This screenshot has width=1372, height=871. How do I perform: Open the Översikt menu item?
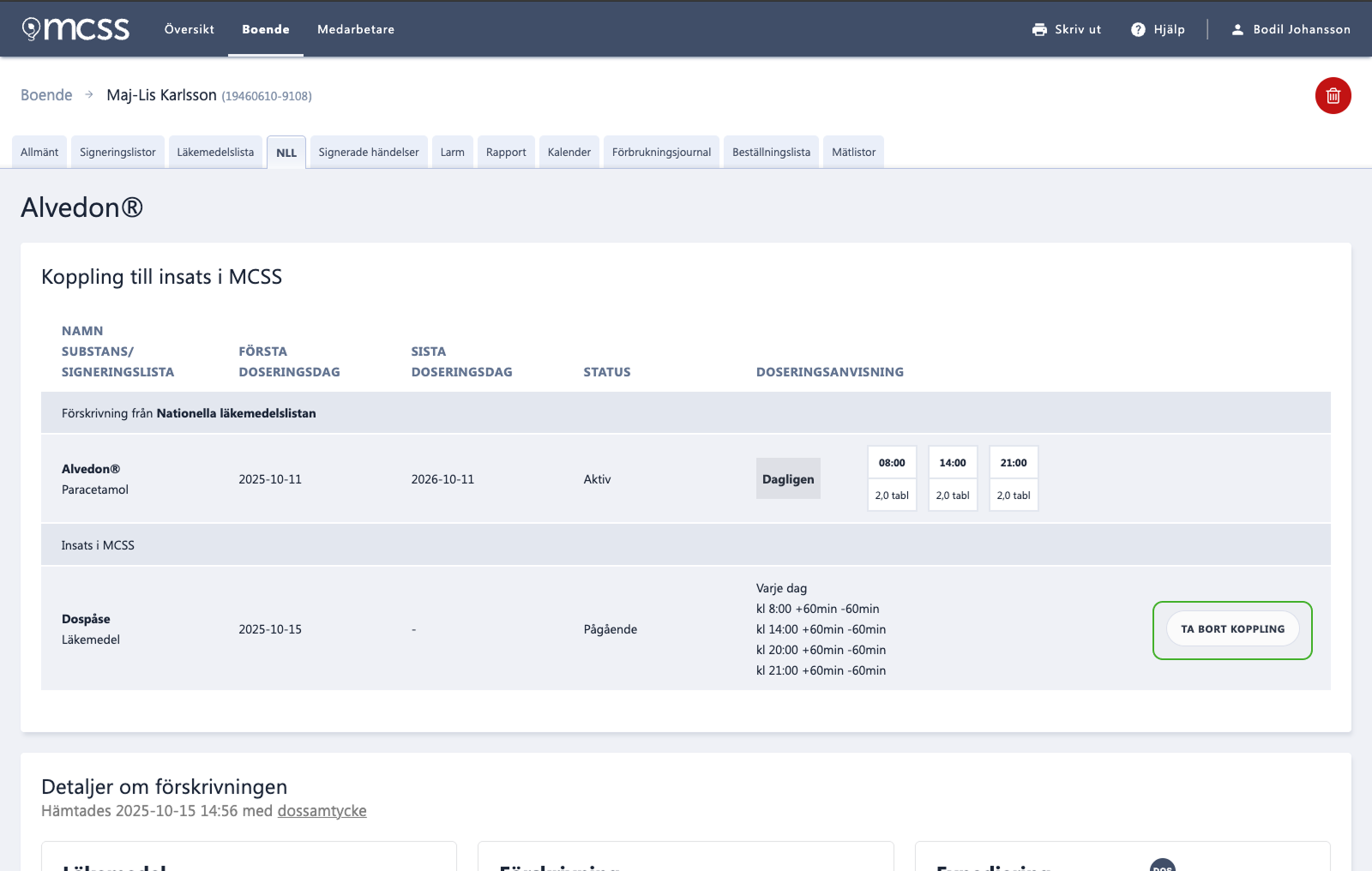190,29
